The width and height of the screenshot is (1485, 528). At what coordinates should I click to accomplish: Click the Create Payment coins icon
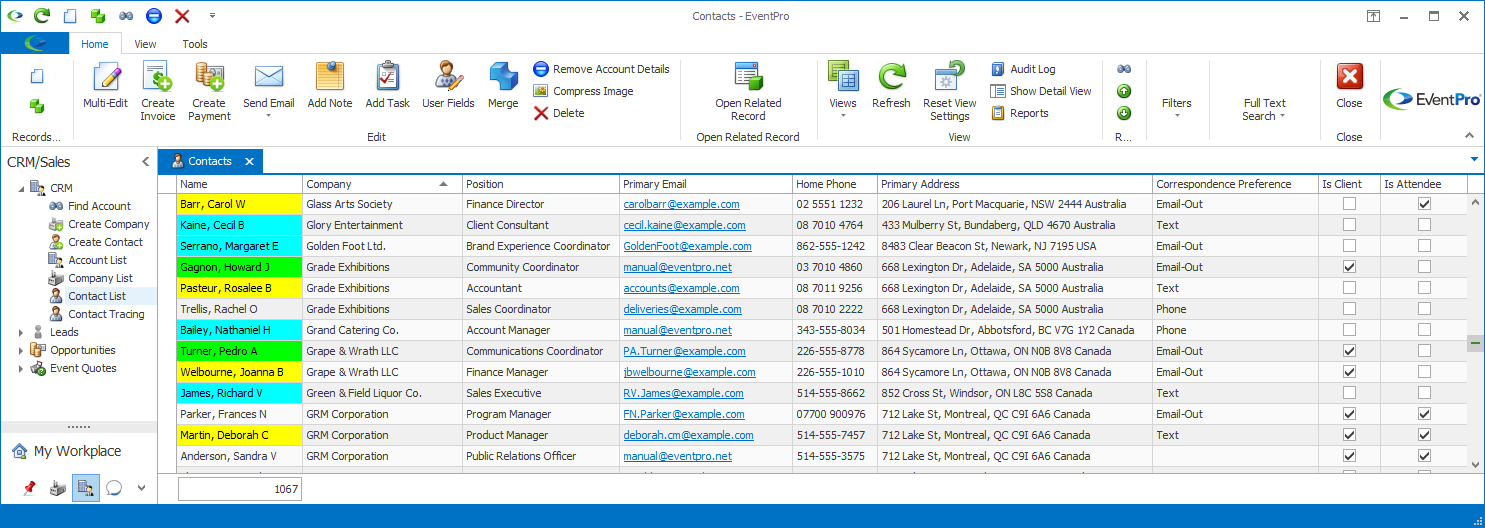coord(209,77)
